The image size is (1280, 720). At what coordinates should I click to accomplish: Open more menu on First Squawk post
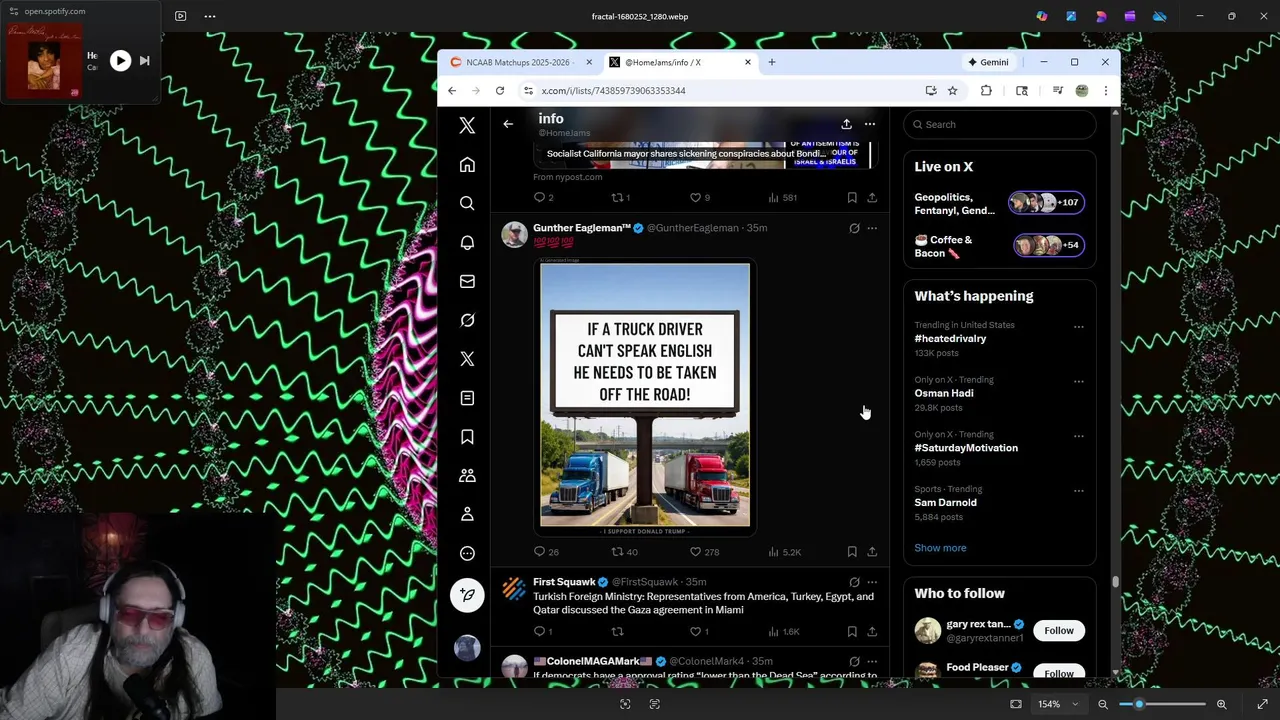coord(872,582)
